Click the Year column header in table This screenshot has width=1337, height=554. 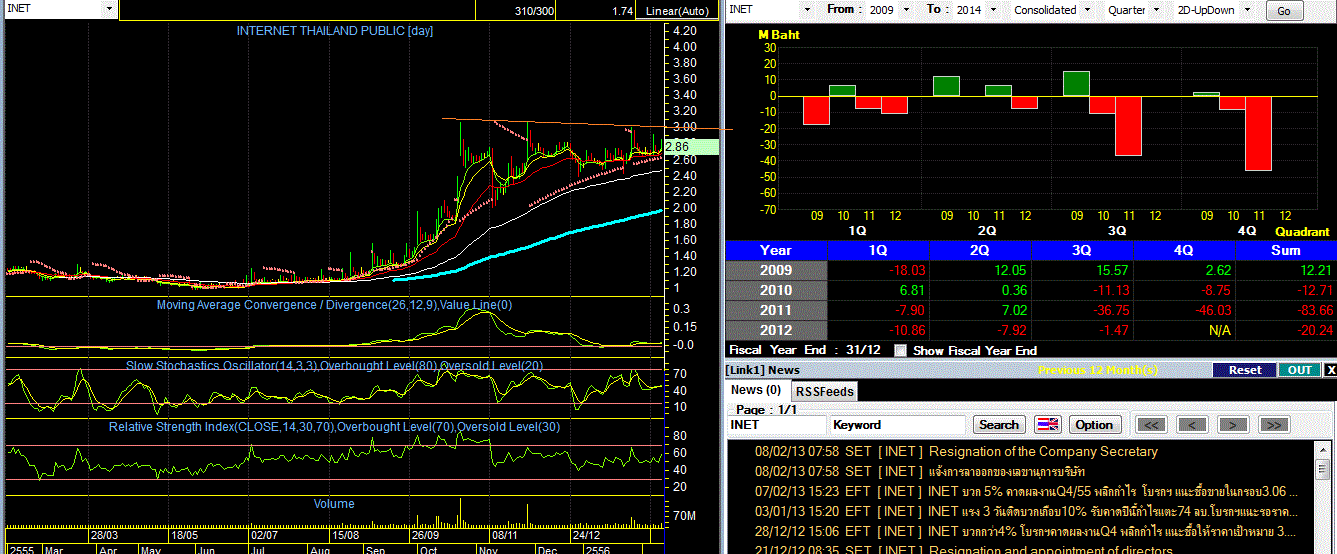(776, 250)
